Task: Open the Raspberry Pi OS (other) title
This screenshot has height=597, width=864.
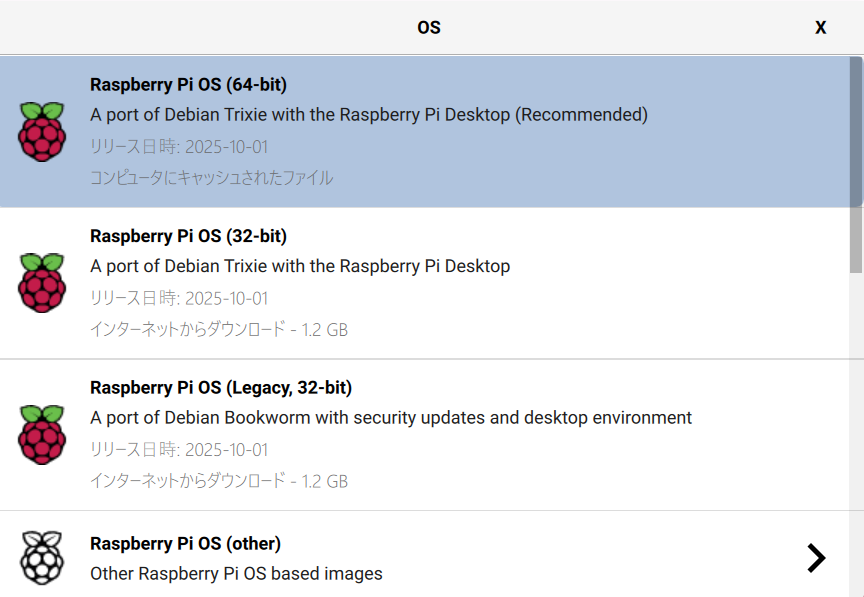Action: pos(185,543)
